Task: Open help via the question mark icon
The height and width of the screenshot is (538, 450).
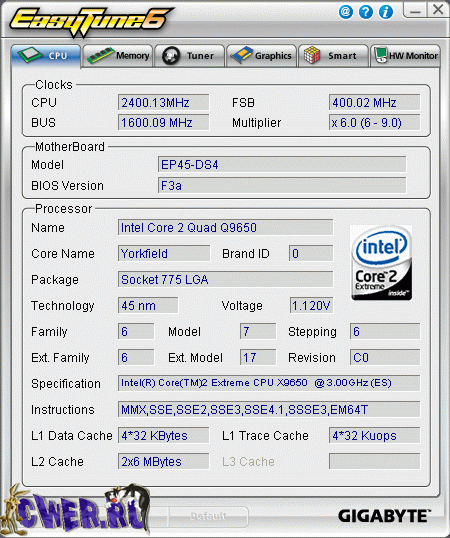Action: pos(366,12)
